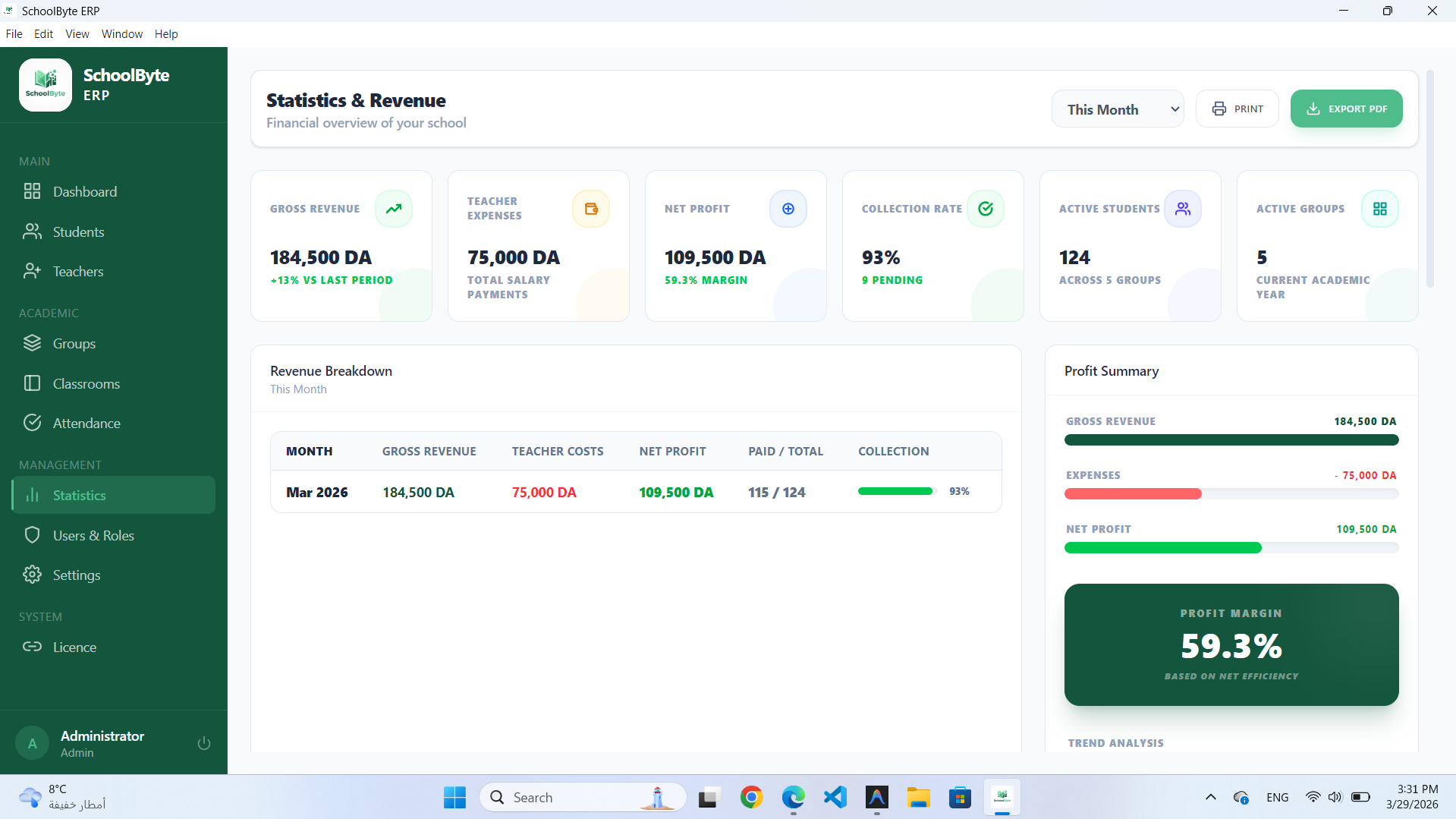The height and width of the screenshot is (819, 1456).
Task: Open the Teachers section
Action: [x=114, y=272]
